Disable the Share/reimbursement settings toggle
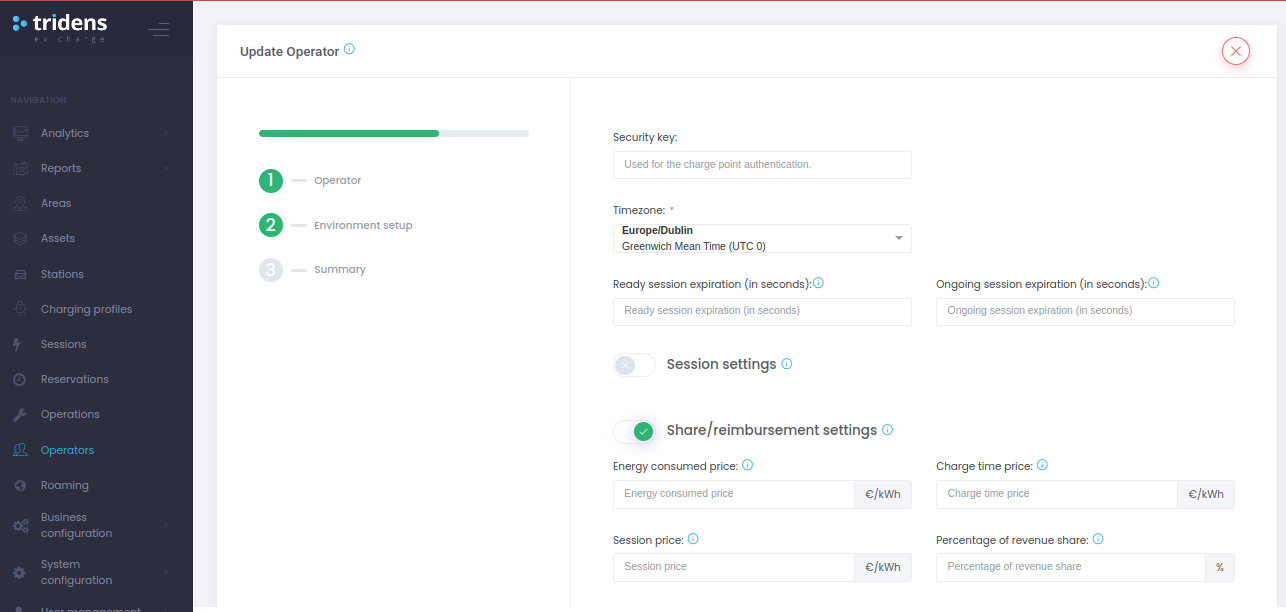 (634, 431)
